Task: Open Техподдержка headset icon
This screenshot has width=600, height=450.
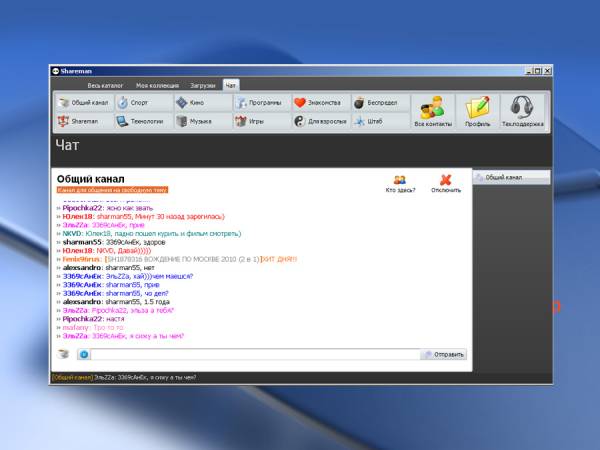Action: [x=522, y=111]
